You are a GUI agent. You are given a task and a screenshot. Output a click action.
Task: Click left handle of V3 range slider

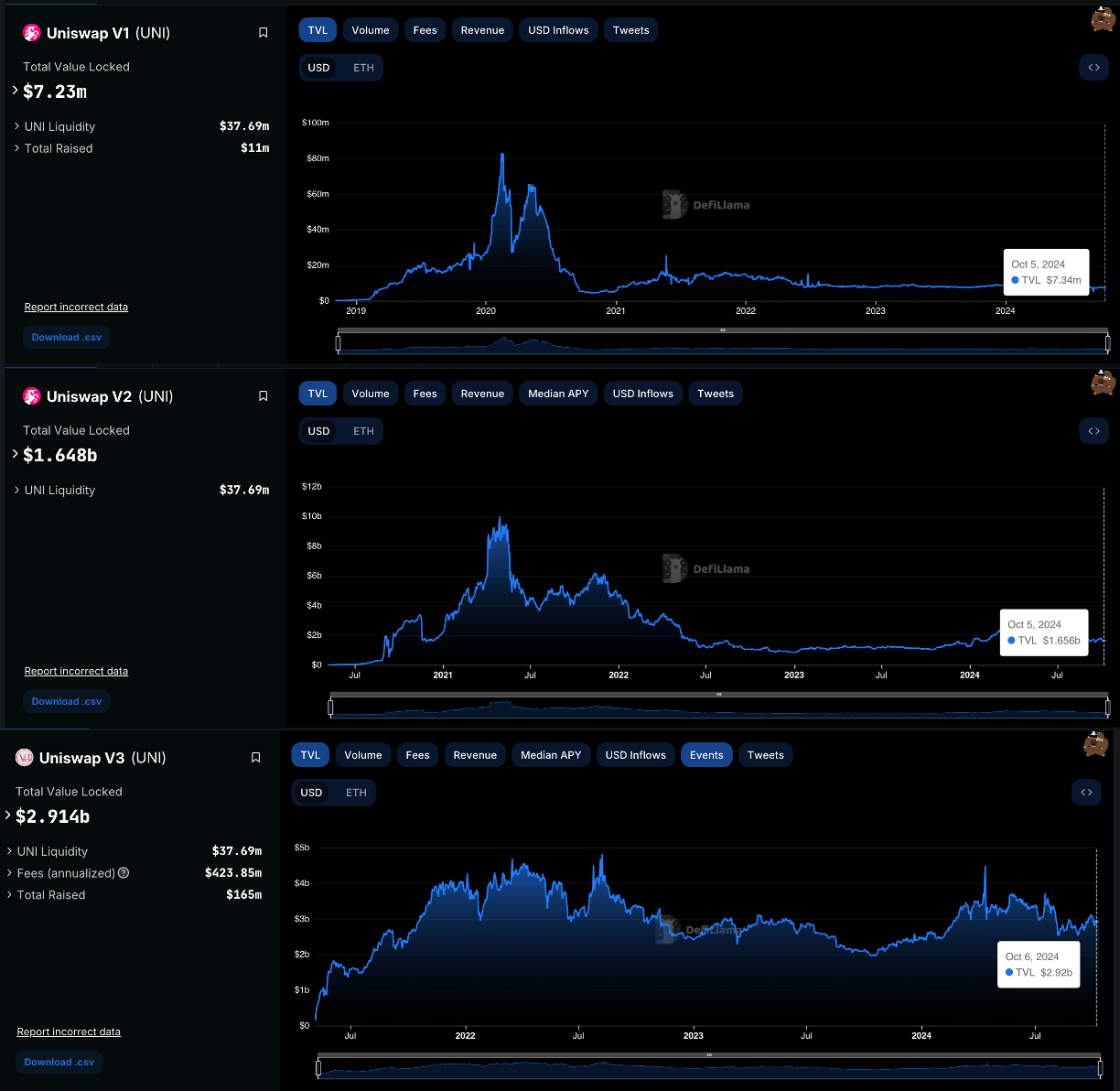coord(318,1068)
